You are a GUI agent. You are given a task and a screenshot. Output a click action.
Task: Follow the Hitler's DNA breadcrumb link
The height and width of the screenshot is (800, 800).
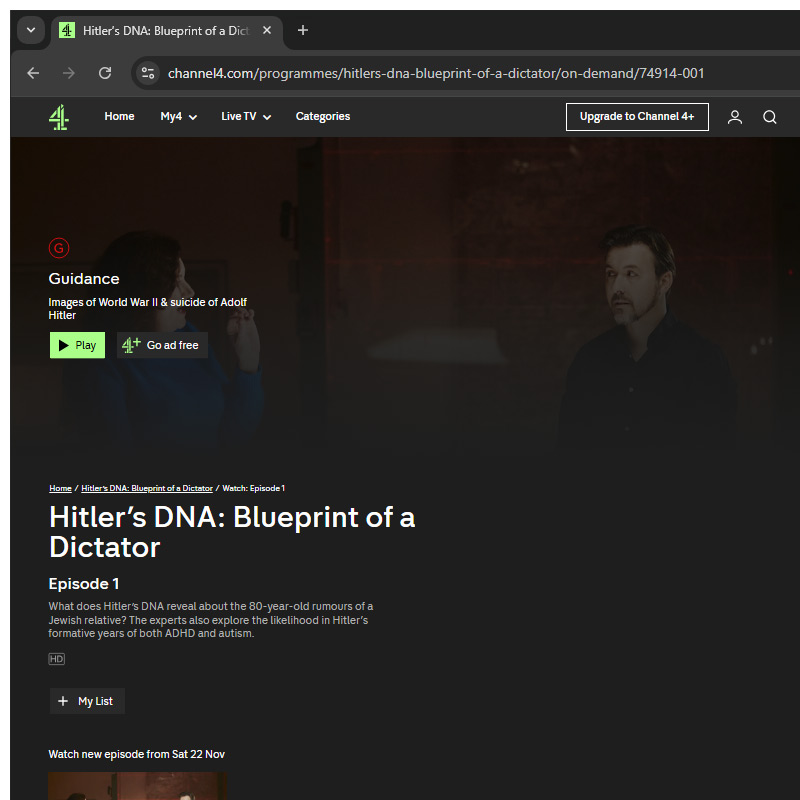coord(146,488)
